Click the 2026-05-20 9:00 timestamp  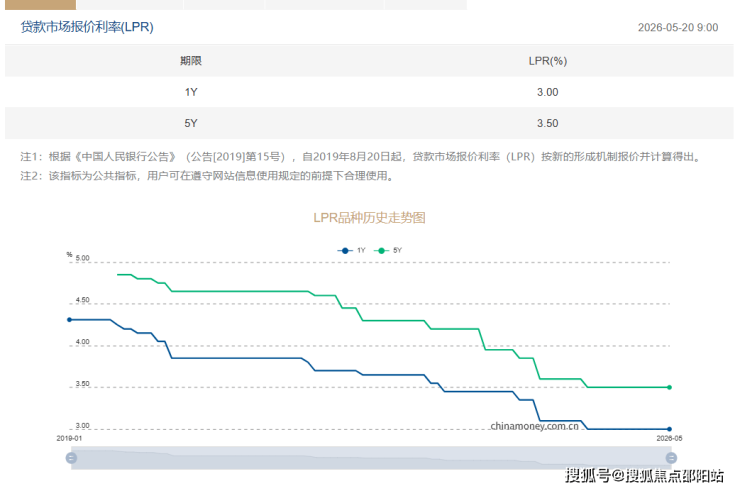[678, 27]
